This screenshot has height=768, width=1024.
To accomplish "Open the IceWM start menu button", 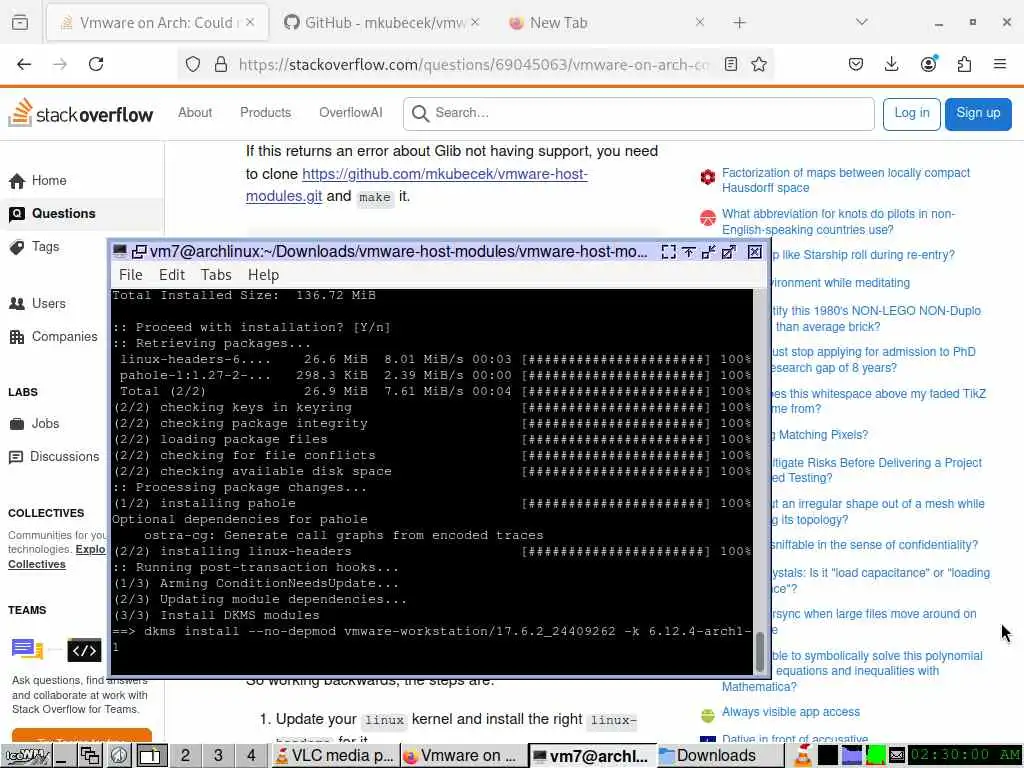I will 25,756.
